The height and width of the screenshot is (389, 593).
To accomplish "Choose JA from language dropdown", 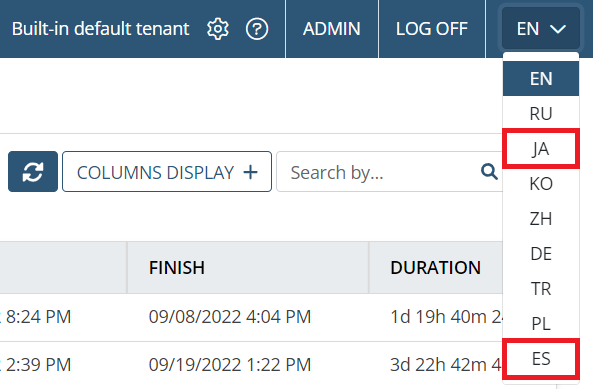I will click(541, 149).
